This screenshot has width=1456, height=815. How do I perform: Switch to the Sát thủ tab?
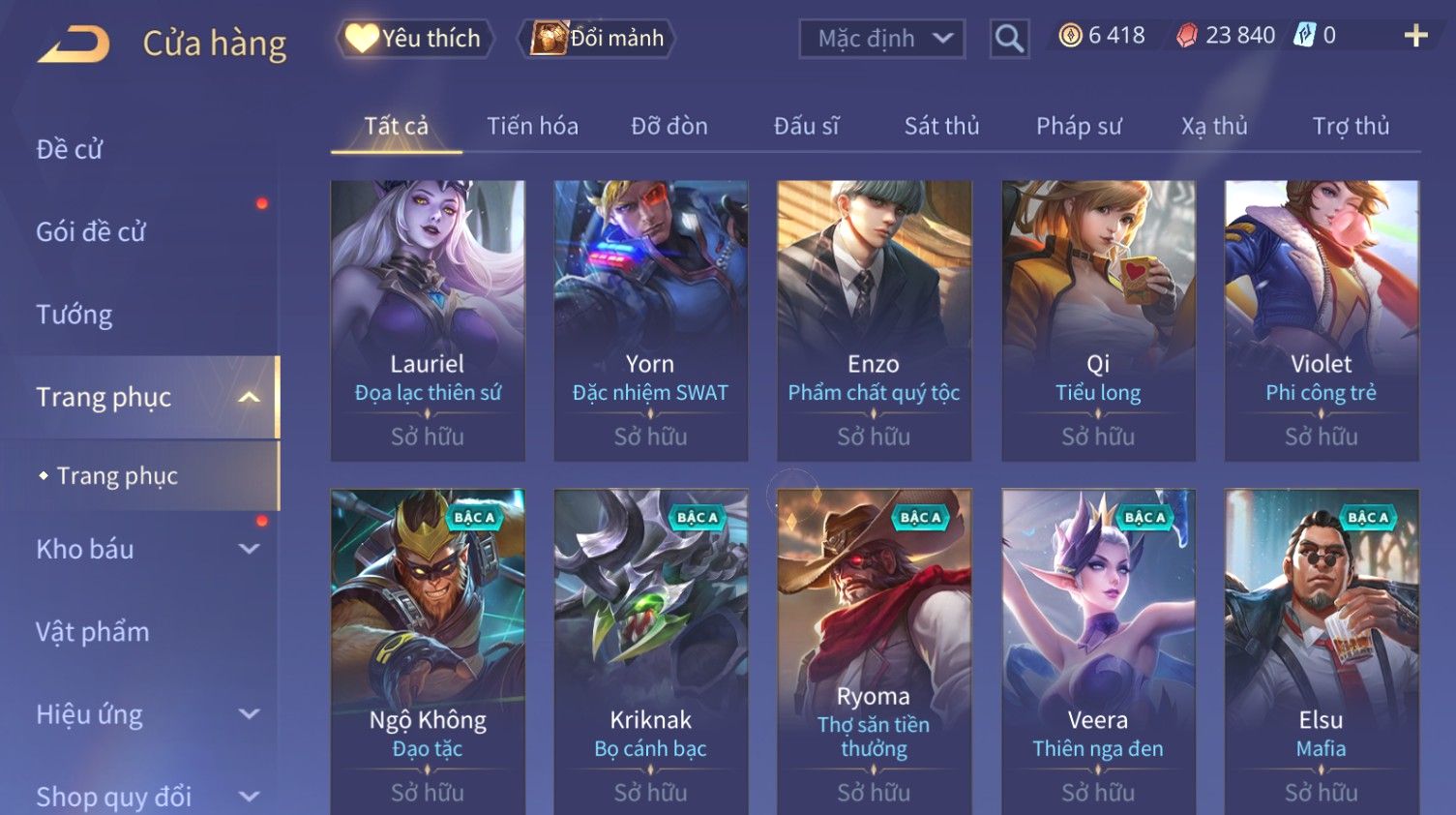pos(941,126)
